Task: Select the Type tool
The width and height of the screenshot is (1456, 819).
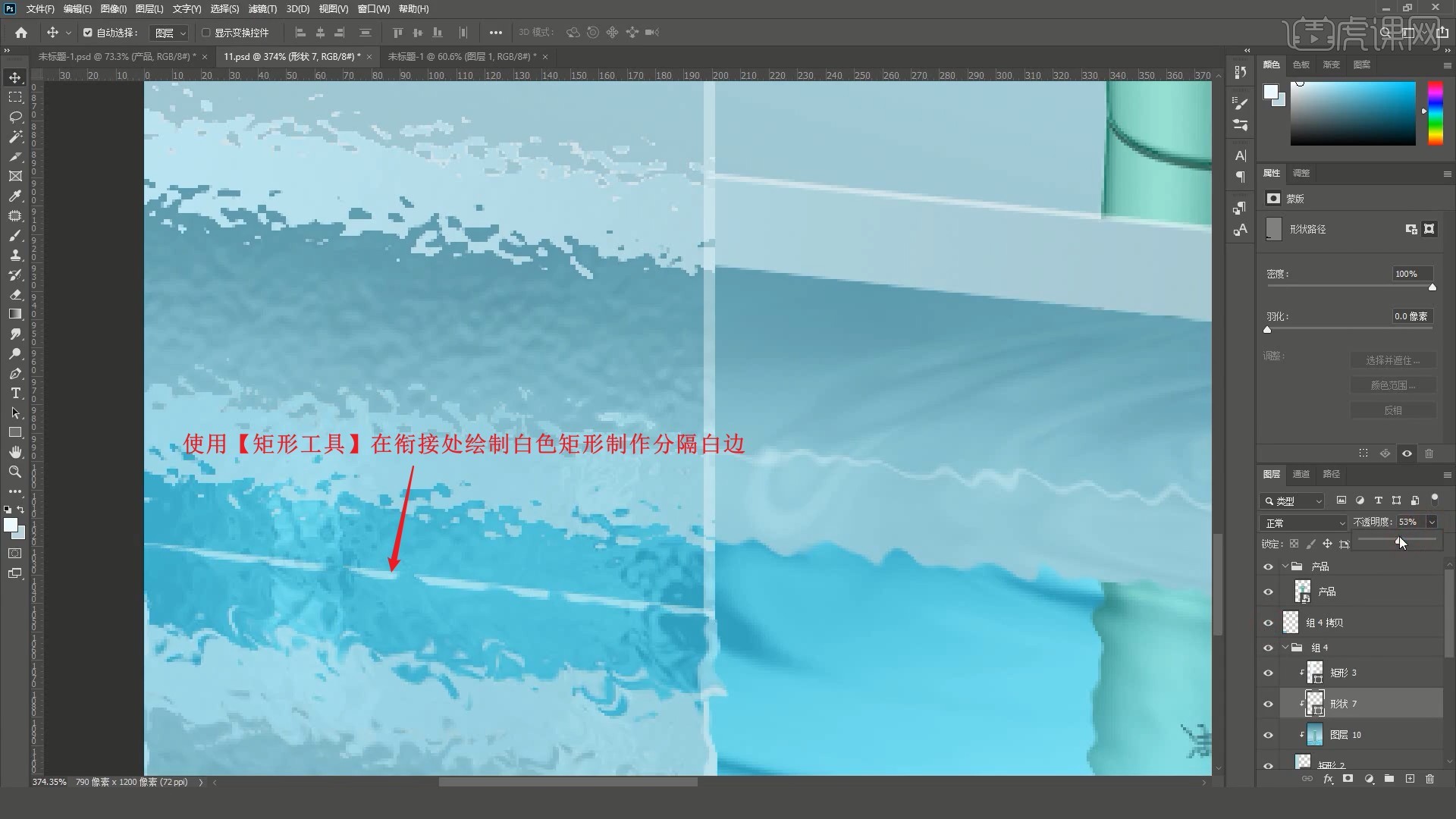Action: point(15,393)
